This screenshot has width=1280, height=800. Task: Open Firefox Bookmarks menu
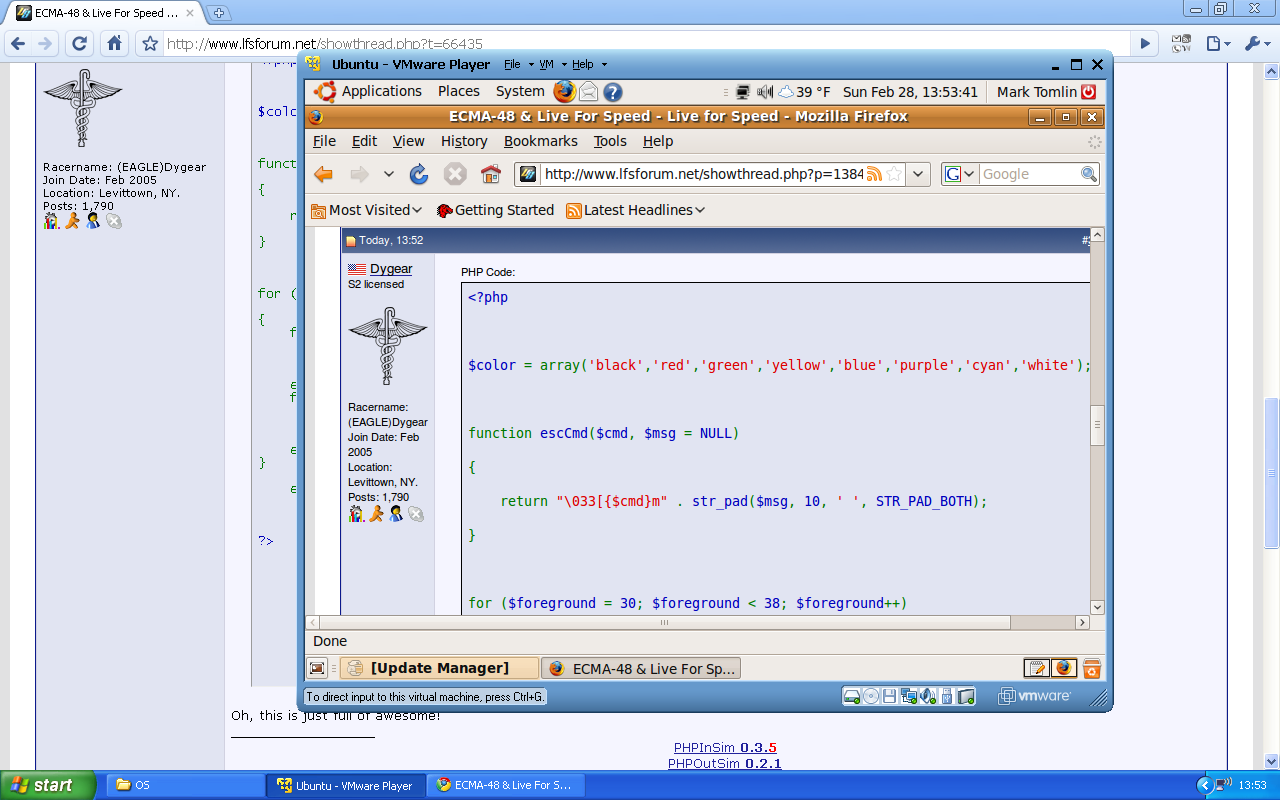pyautogui.click(x=541, y=141)
